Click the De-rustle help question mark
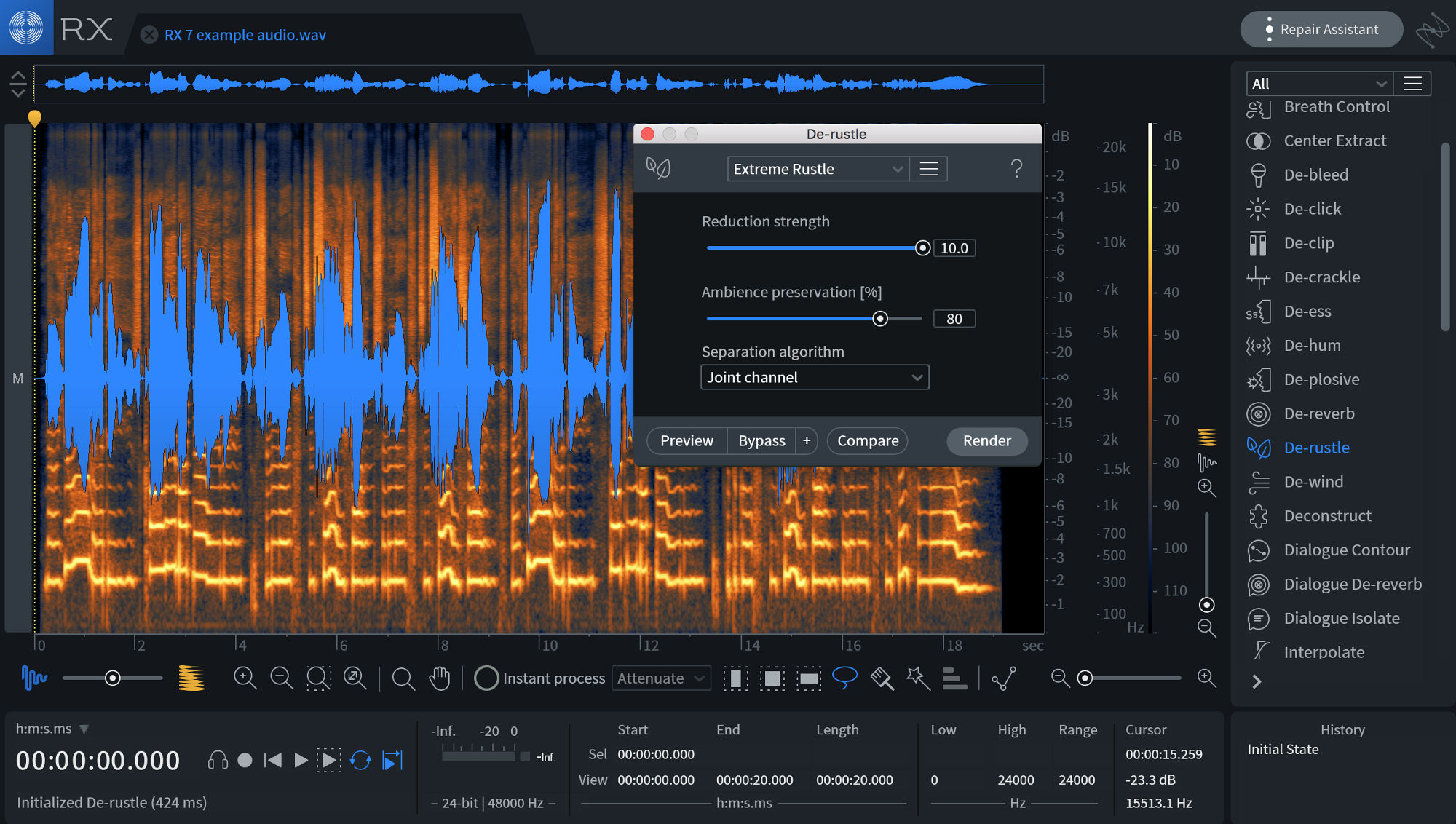This screenshot has width=1456, height=824. coord(1016,169)
